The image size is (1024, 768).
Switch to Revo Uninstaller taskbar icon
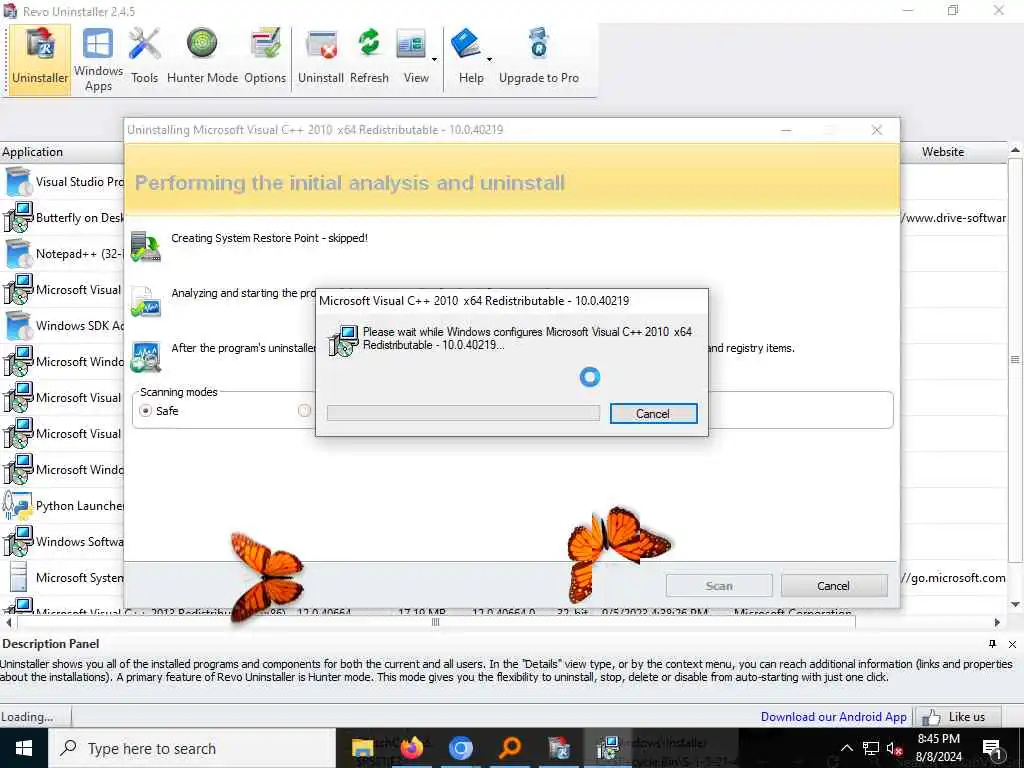coord(559,748)
